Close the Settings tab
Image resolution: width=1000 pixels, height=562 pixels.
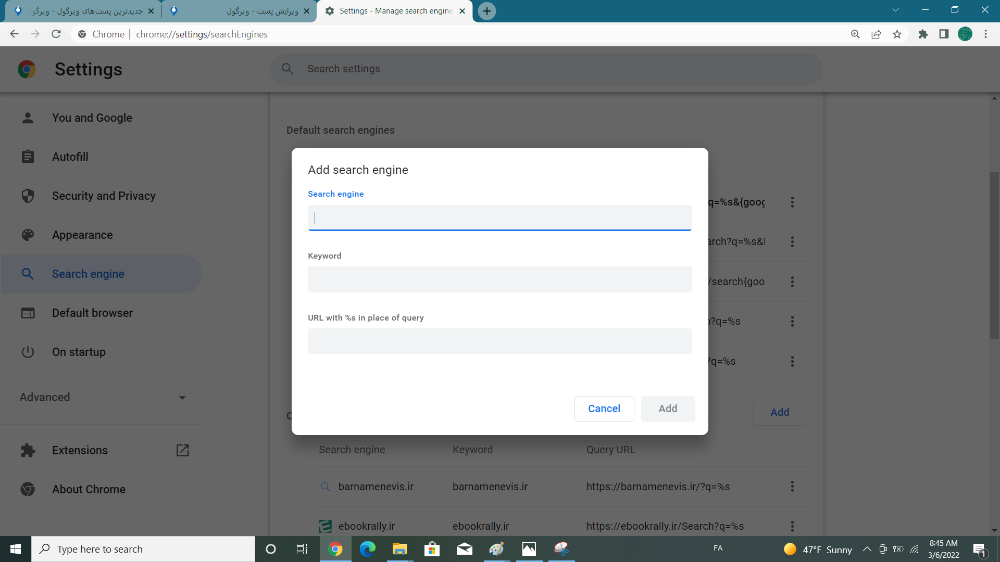(462, 11)
